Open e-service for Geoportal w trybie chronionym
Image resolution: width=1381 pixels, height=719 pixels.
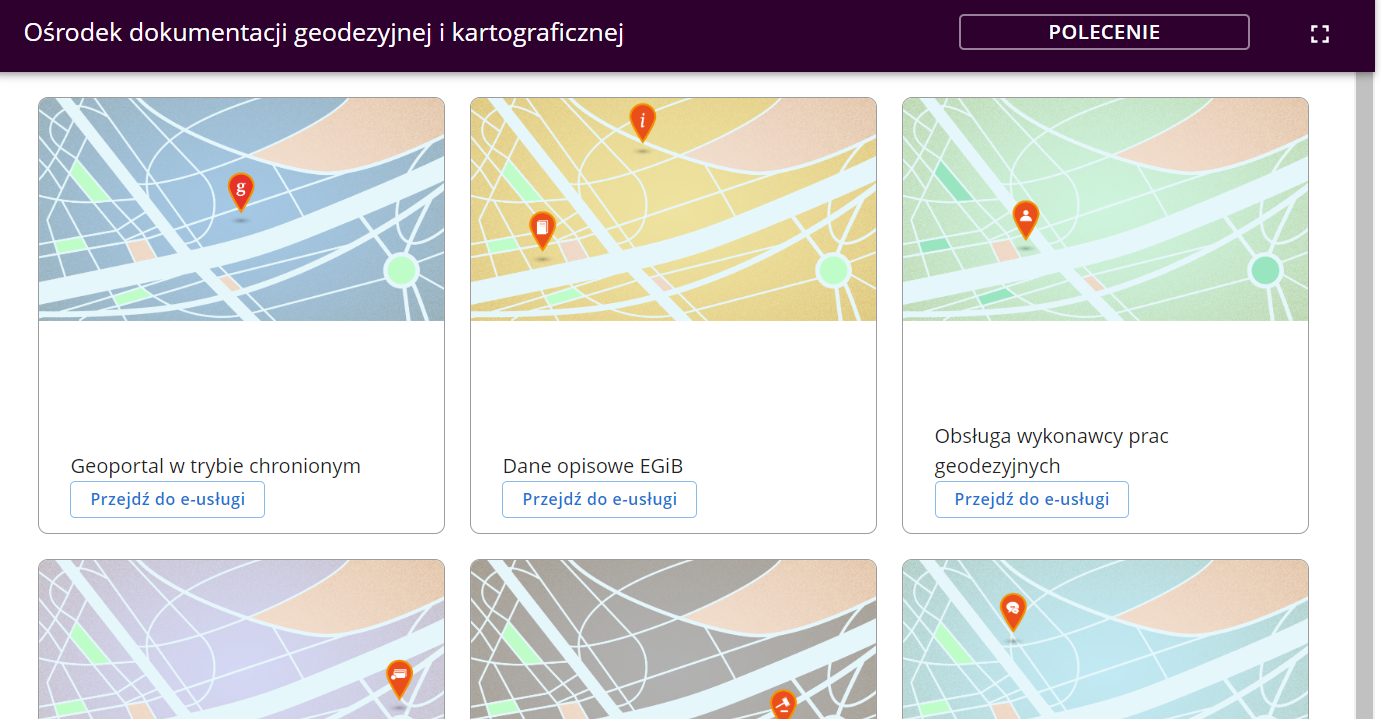[167, 499]
